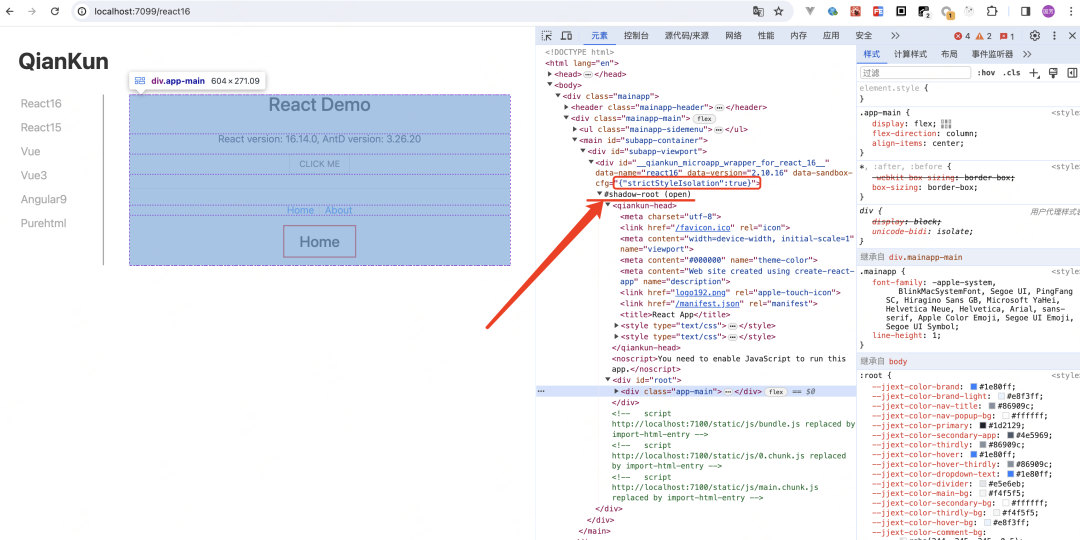
Task: Reload the page
Action: coord(55,12)
